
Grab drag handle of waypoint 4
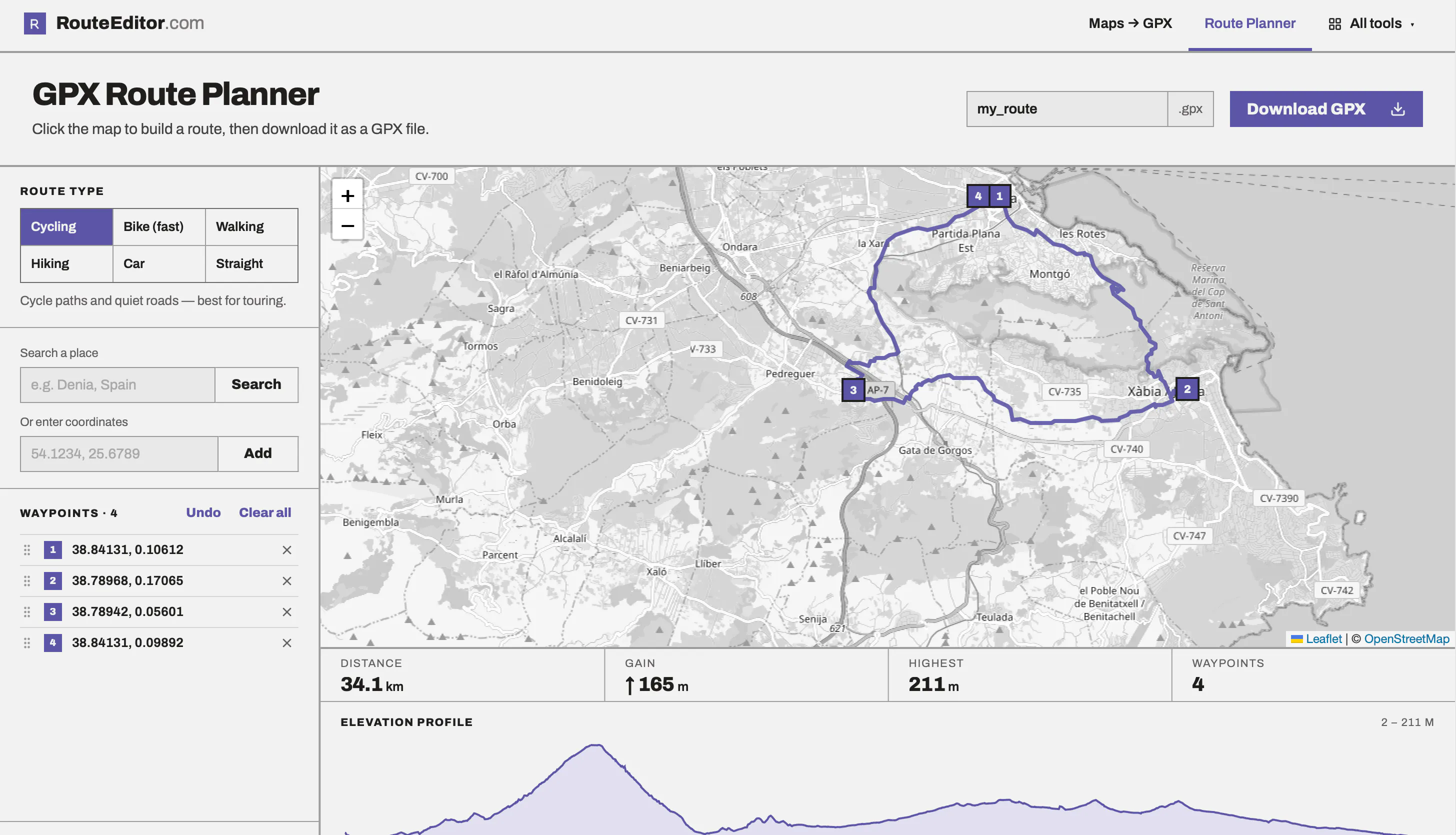tap(27, 643)
